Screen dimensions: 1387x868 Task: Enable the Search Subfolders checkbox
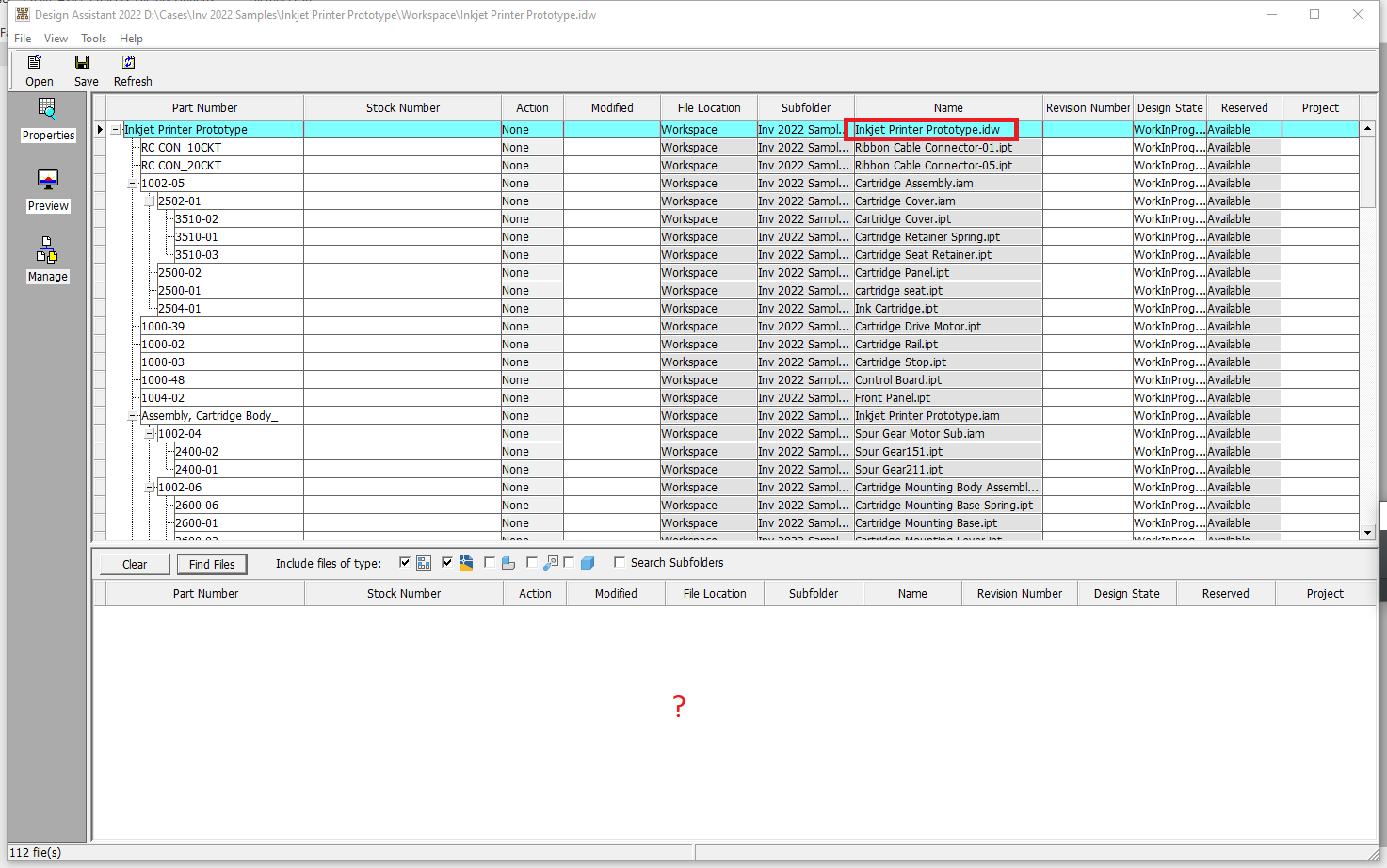tap(620, 562)
